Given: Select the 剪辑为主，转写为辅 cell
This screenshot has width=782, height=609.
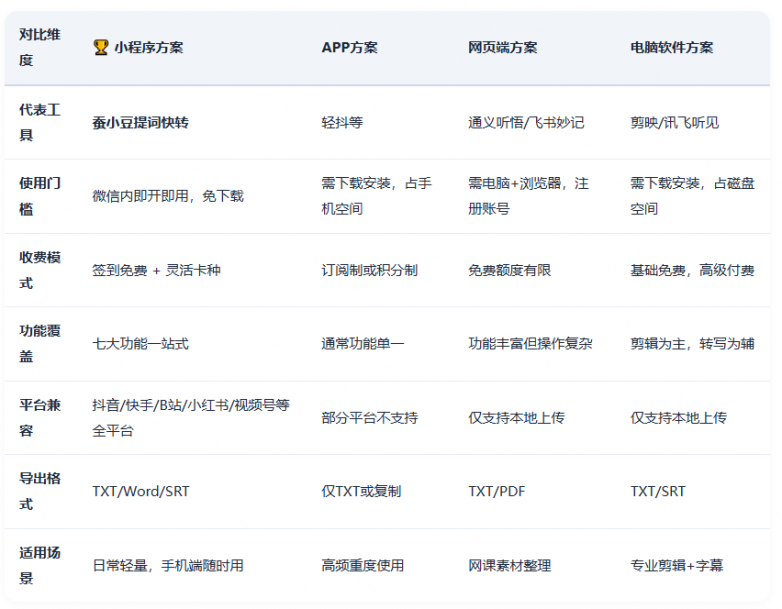Looking at the screenshot, I should click(x=692, y=344).
